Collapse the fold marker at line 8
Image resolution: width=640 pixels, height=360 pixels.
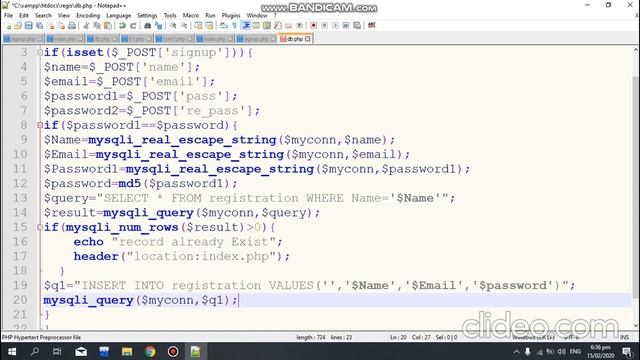click(40, 125)
